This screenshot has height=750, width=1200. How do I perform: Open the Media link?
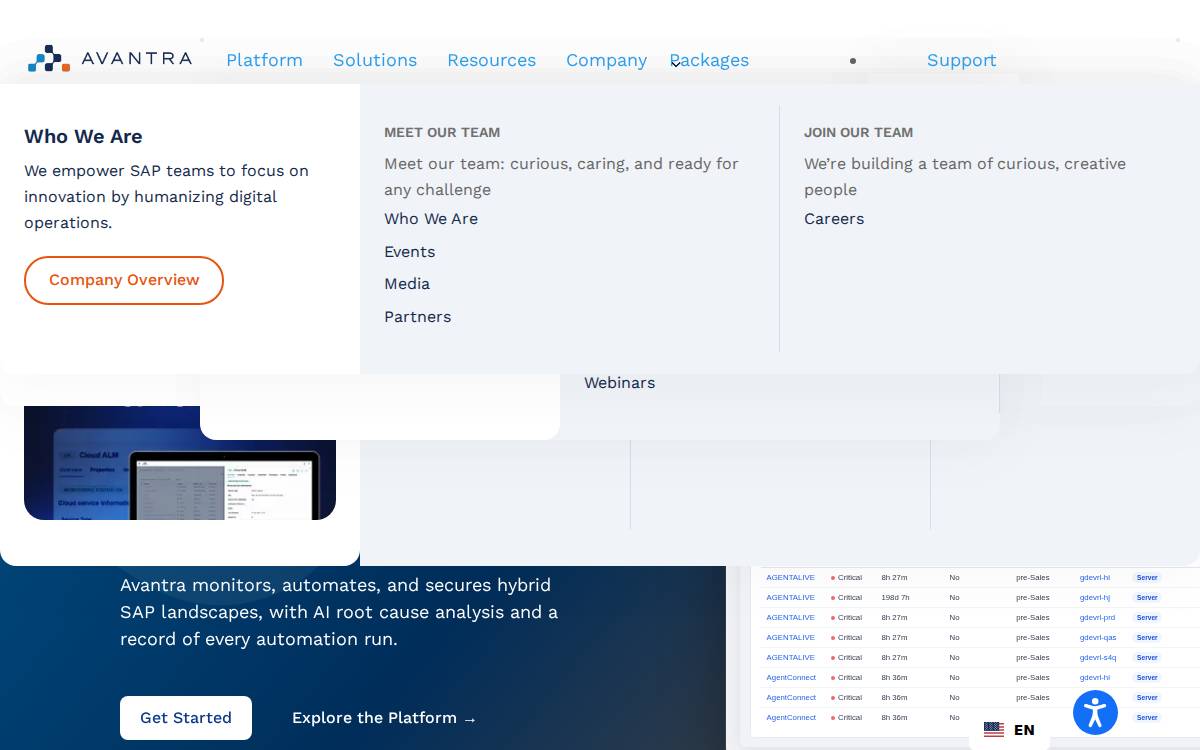click(407, 284)
